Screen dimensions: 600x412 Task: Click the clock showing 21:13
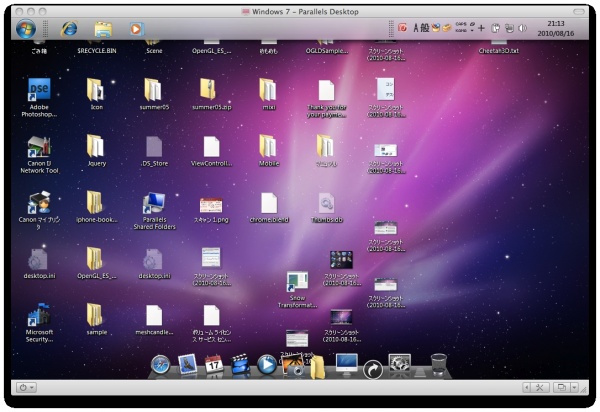point(556,23)
